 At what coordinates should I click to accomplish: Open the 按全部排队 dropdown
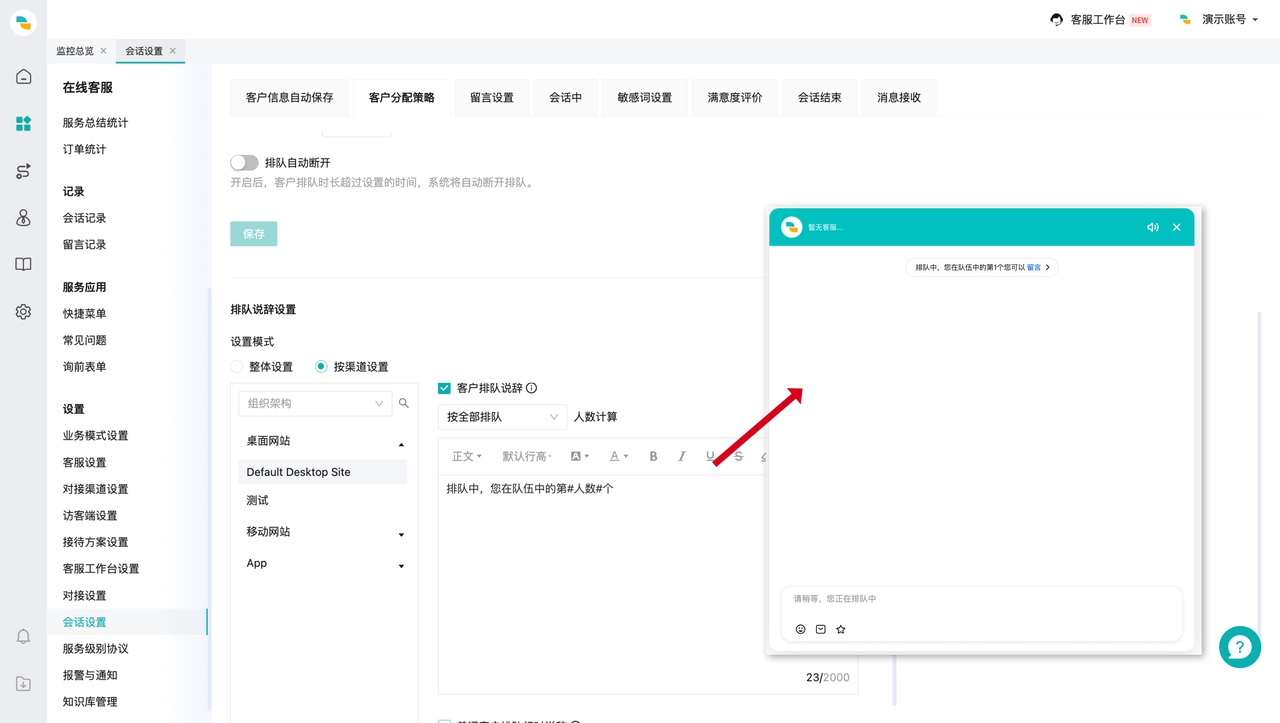502,417
